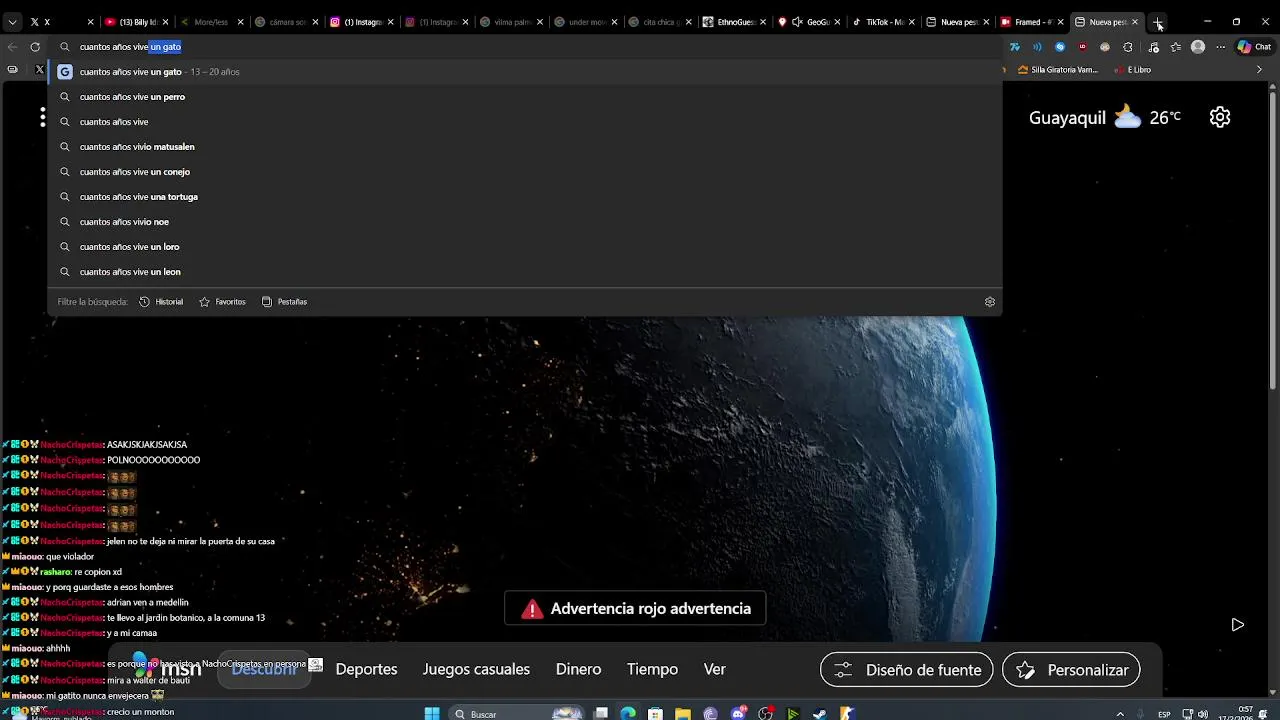This screenshot has height=720, width=1280.
Task: Click the address bar search field
Action: 525,47
